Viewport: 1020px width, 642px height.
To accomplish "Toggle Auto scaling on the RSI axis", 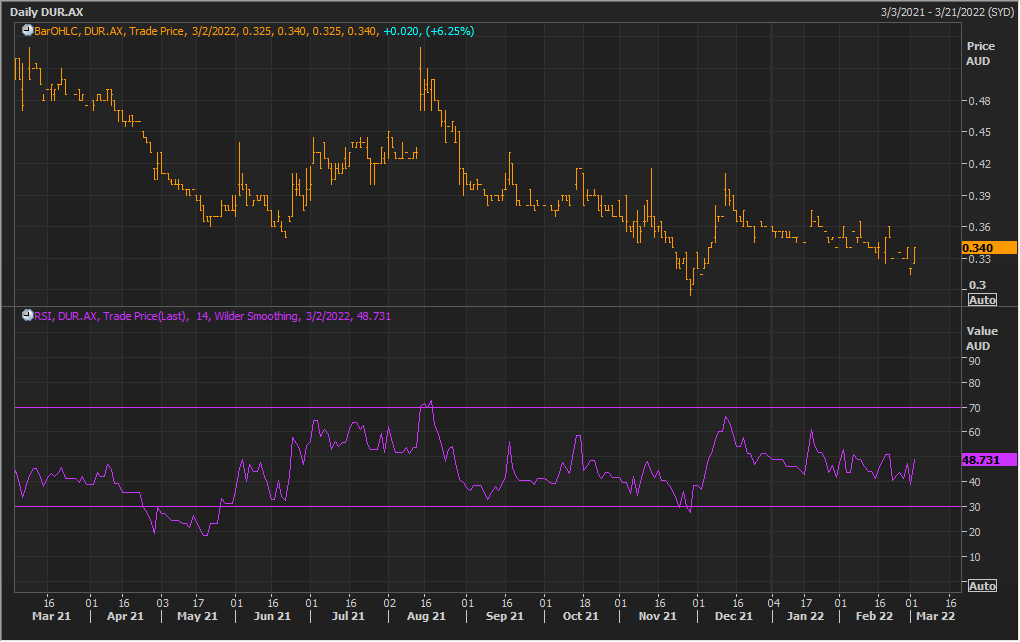I will [982, 585].
